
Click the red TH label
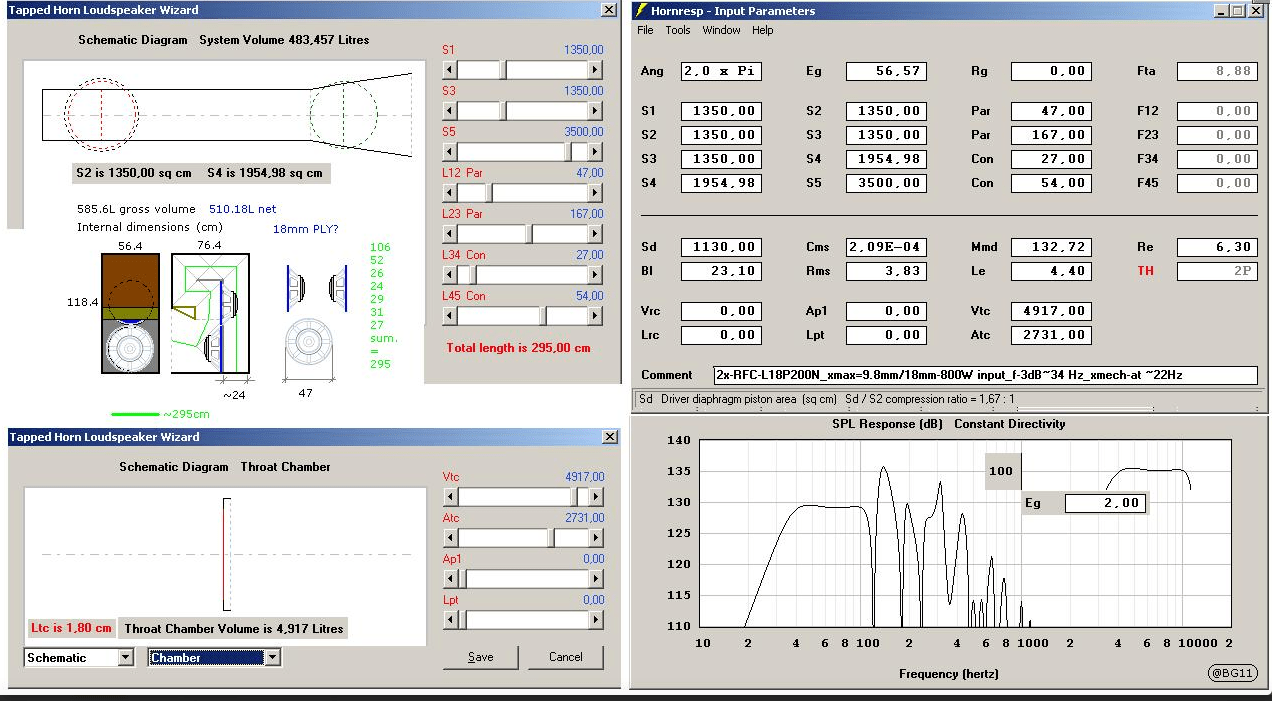click(x=1146, y=271)
